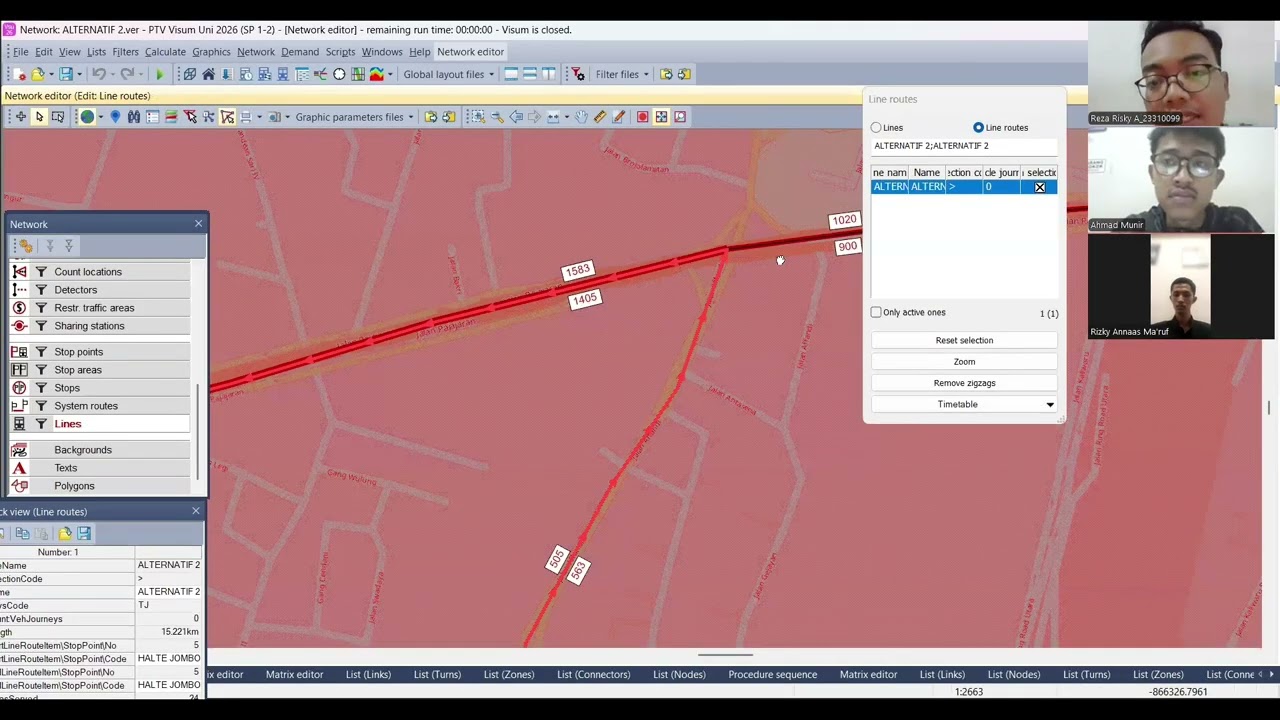
Task: Click the Home house icon in toolbar
Action: click(x=208, y=74)
